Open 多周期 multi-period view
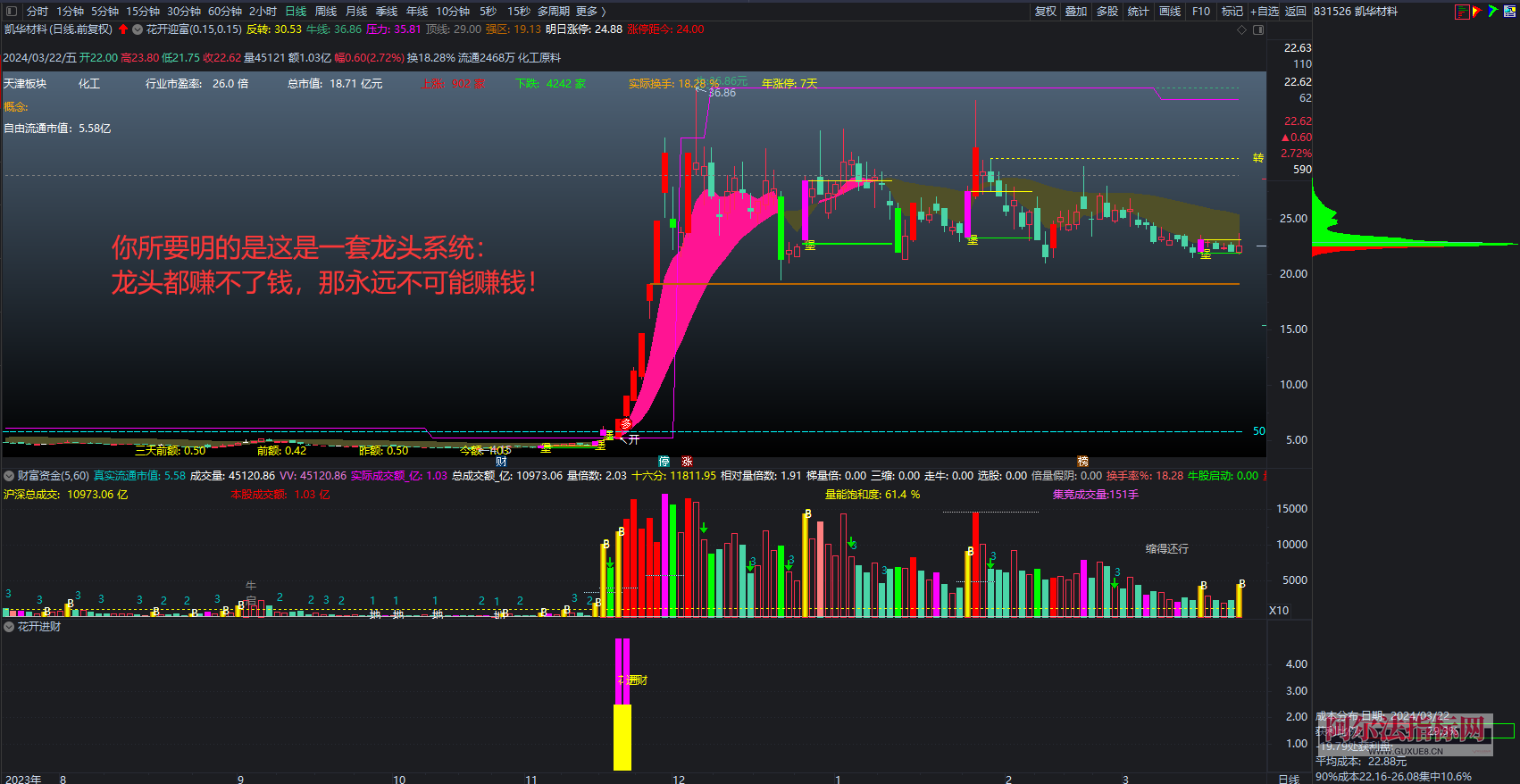Image resolution: width=1520 pixels, height=784 pixels. pos(554,11)
